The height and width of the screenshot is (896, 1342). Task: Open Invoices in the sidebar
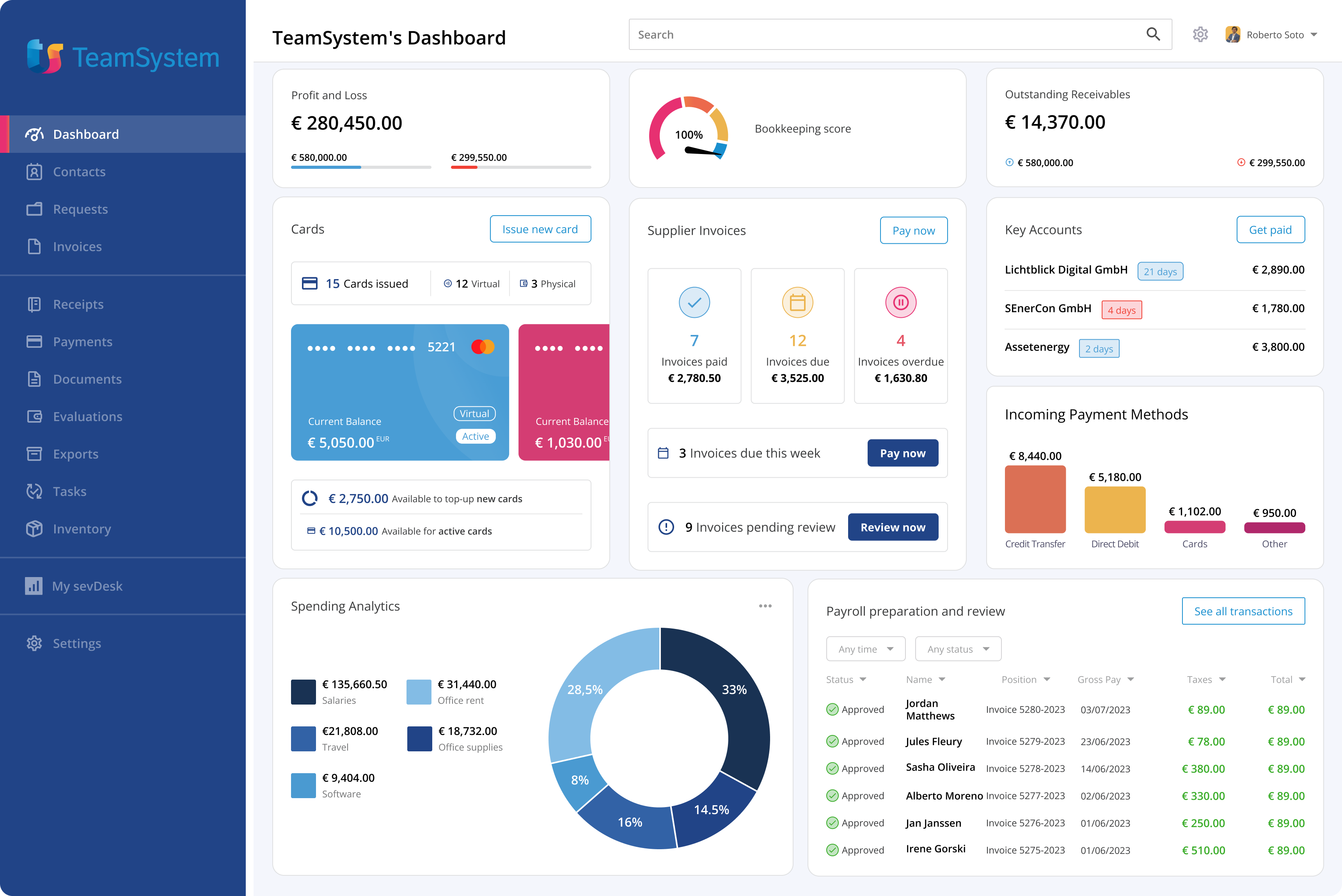click(77, 247)
